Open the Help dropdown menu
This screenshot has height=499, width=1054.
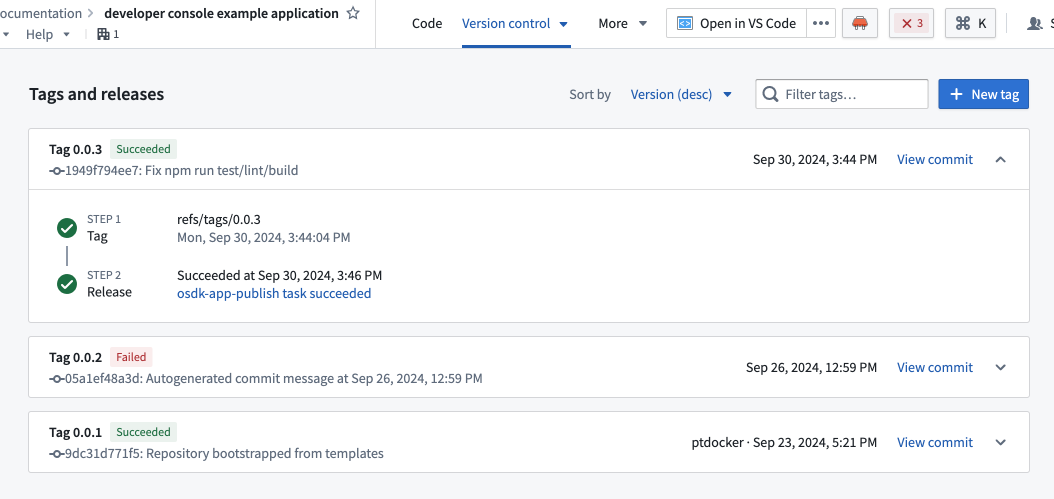coord(48,34)
